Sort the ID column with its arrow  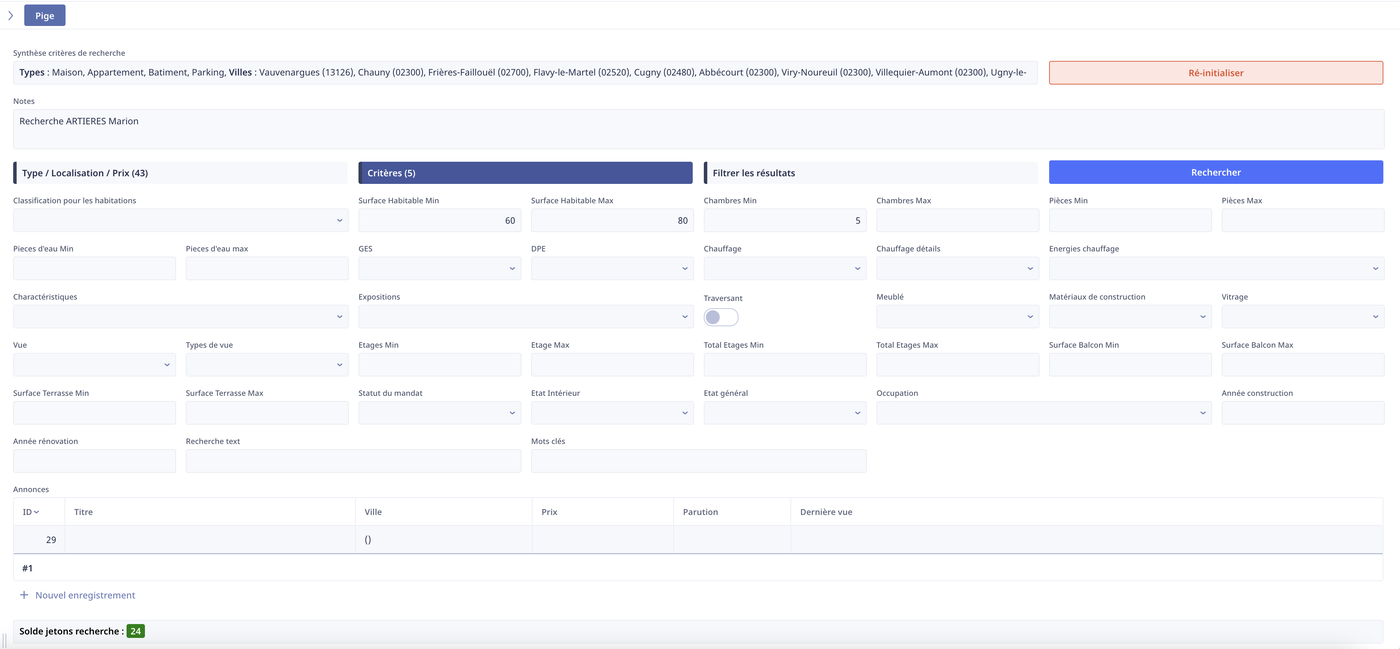pyautogui.click(x=37, y=512)
